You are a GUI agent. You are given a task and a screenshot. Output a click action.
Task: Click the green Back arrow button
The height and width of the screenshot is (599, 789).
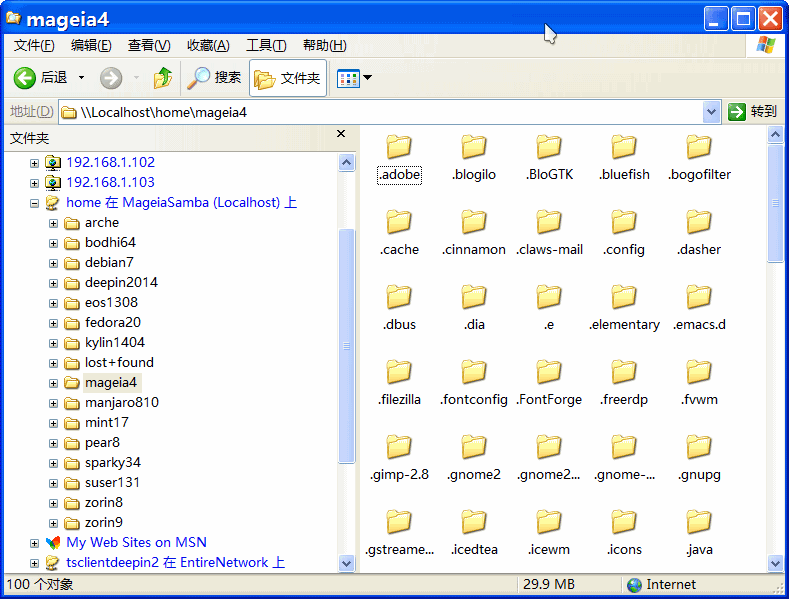tap(24, 78)
